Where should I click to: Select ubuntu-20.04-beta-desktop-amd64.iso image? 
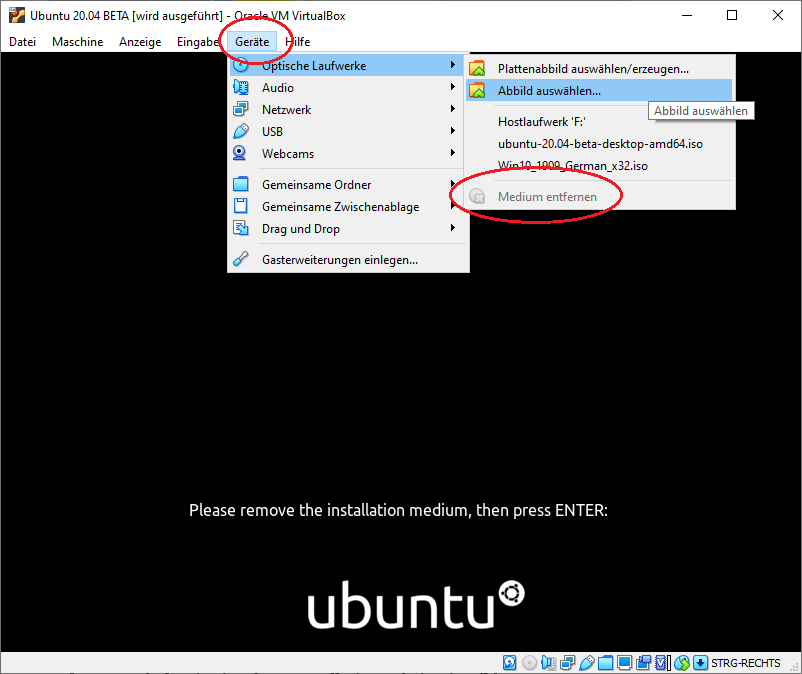coord(600,144)
